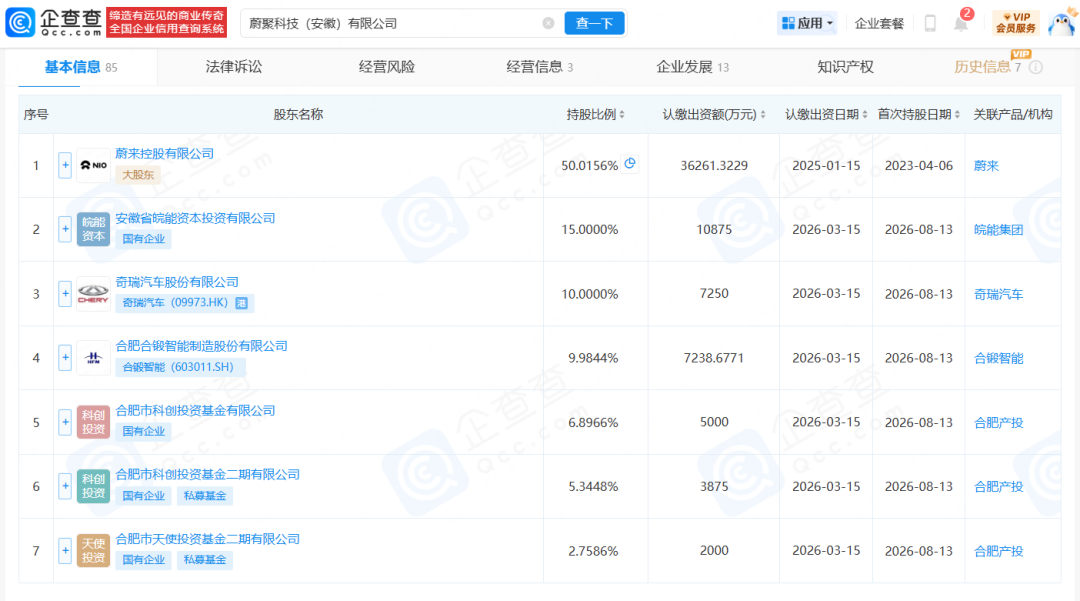Select the 9.9844% shareholding cell
Viewport: 1080px width, 601px height.
tap(592, 358)
